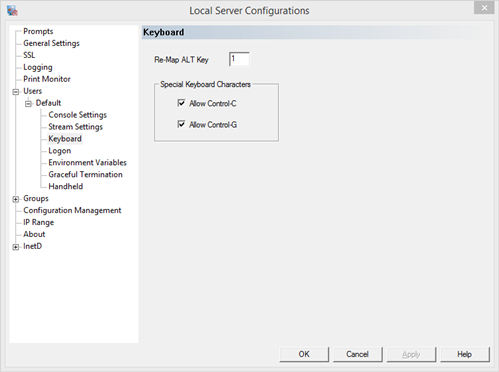Select the Groups tree label
499x372 pixels.
[x=36, y=199]
